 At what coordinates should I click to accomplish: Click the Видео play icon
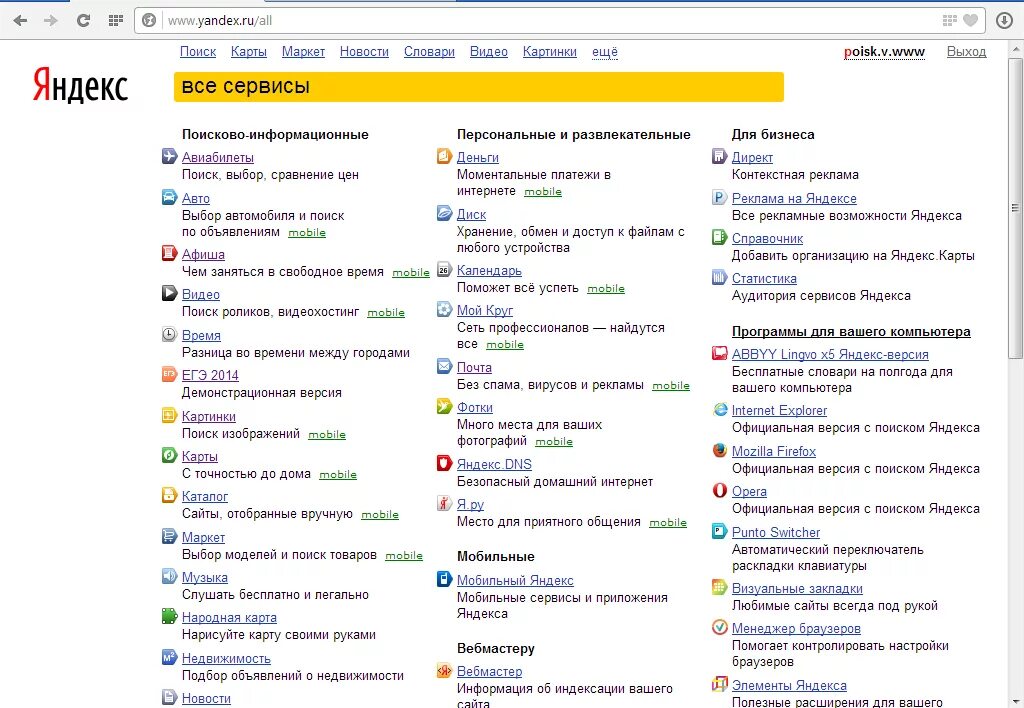point(169,293)
